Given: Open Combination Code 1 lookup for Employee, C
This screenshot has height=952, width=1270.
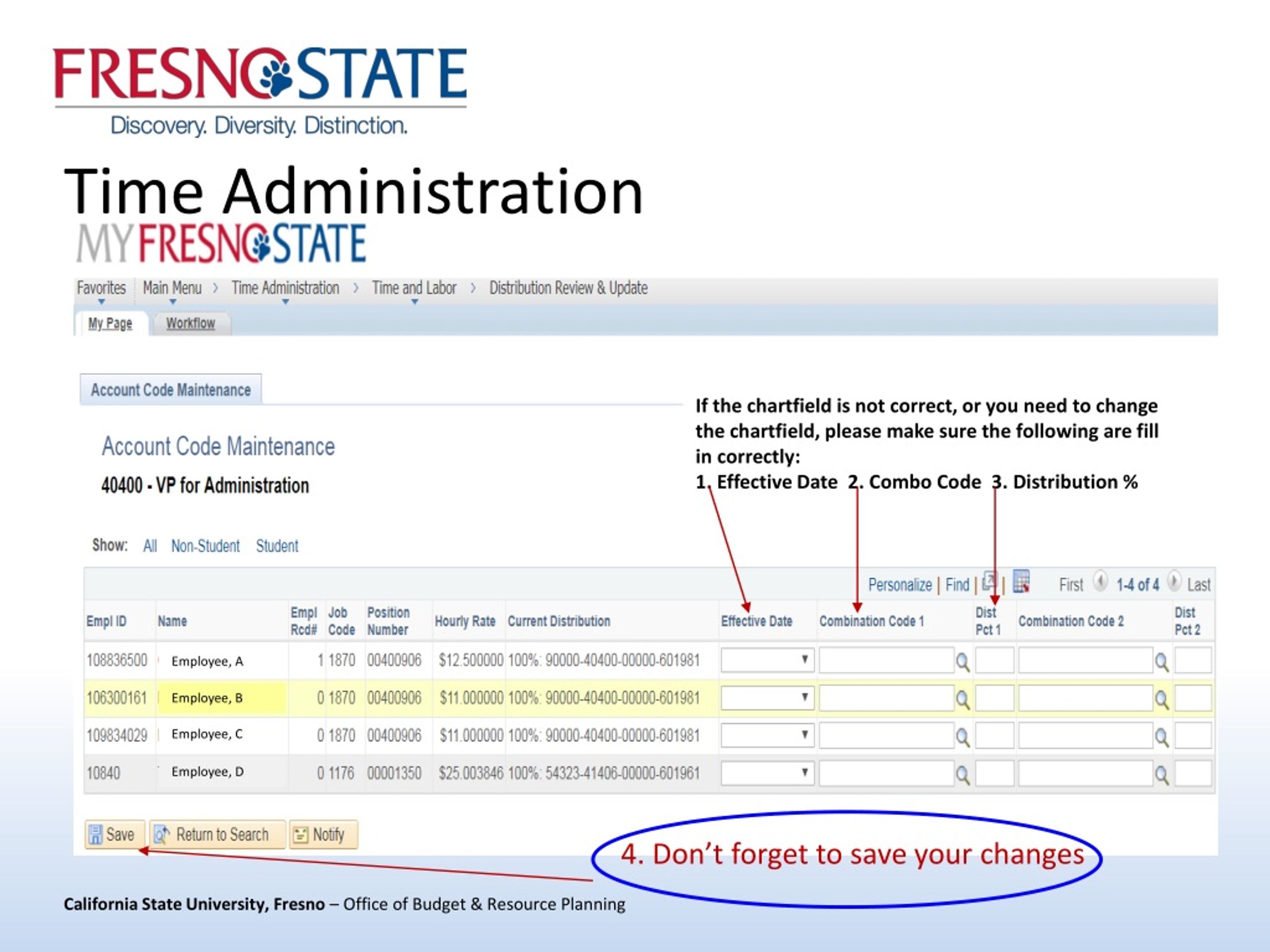Looking at the screenshot, I should click(963, 737).
